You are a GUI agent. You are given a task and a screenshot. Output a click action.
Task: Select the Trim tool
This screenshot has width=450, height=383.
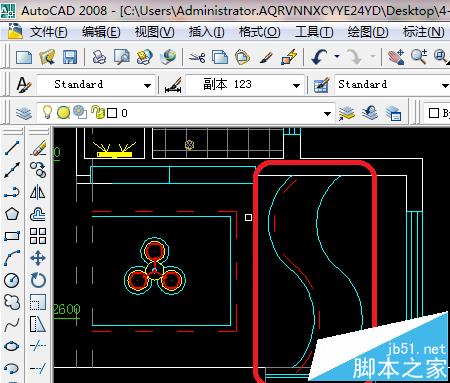(x=38, y=346)
